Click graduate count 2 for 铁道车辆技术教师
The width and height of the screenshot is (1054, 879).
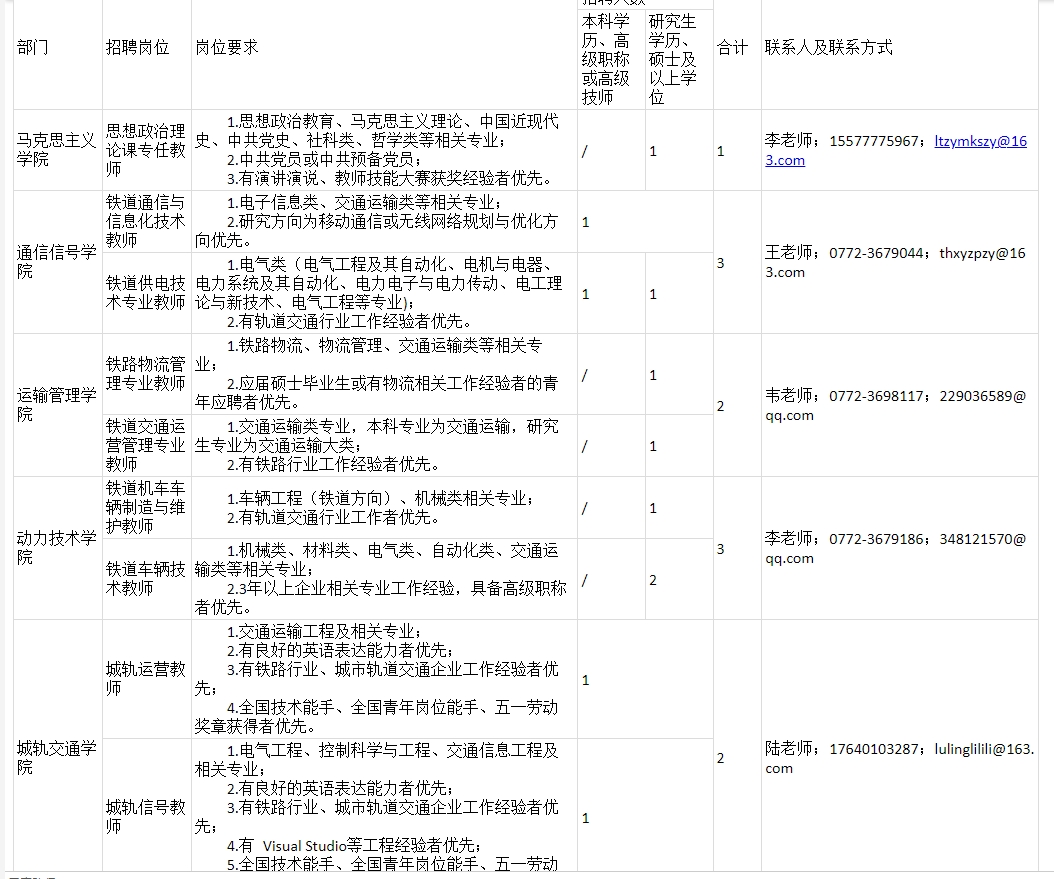pyautogui.click(x=679, y=579)
